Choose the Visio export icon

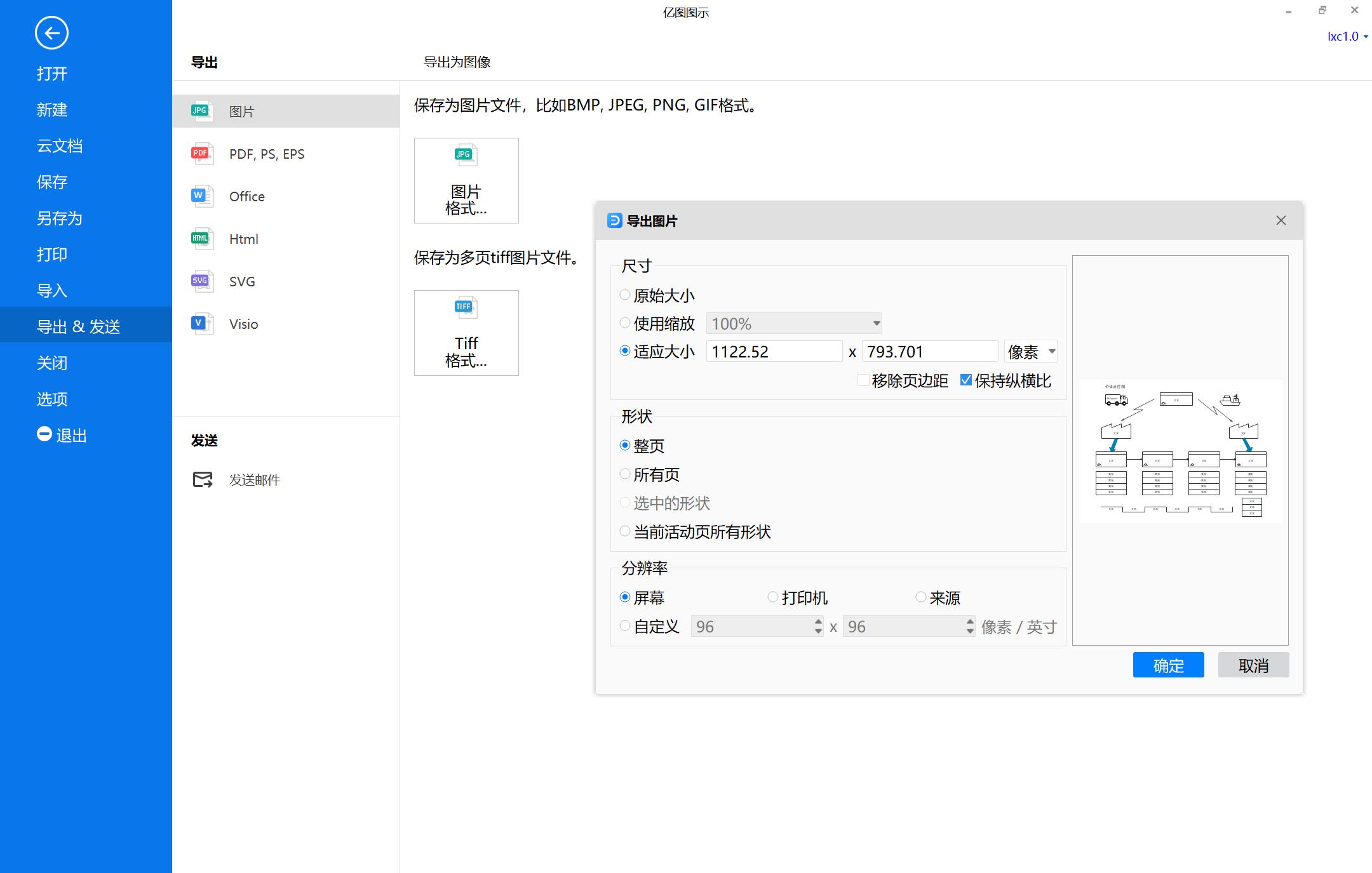tap(201, 324)
